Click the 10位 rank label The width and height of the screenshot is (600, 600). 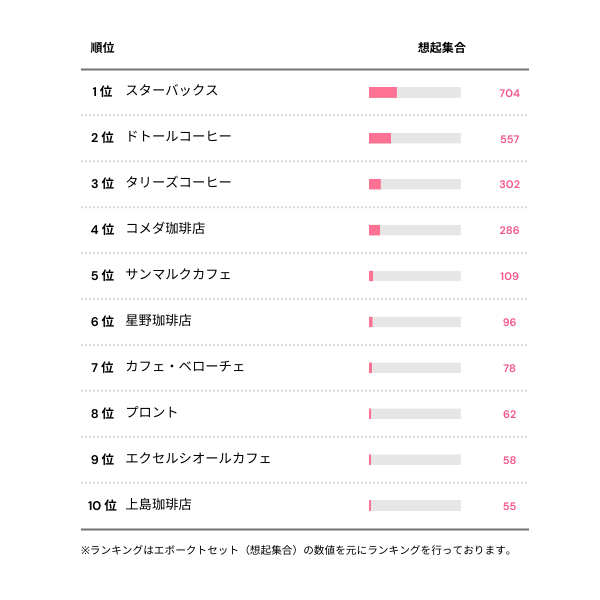102,506
